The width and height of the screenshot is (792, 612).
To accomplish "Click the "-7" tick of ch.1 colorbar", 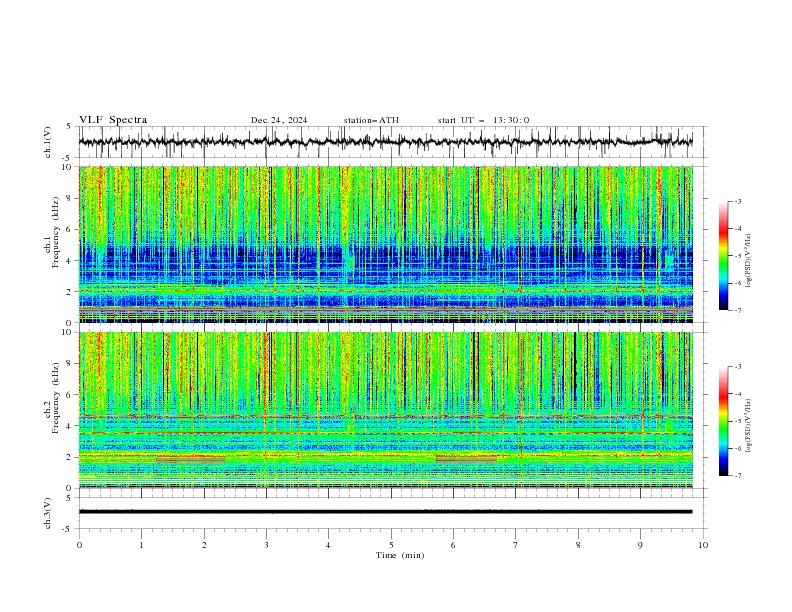I will coord(738,310).
